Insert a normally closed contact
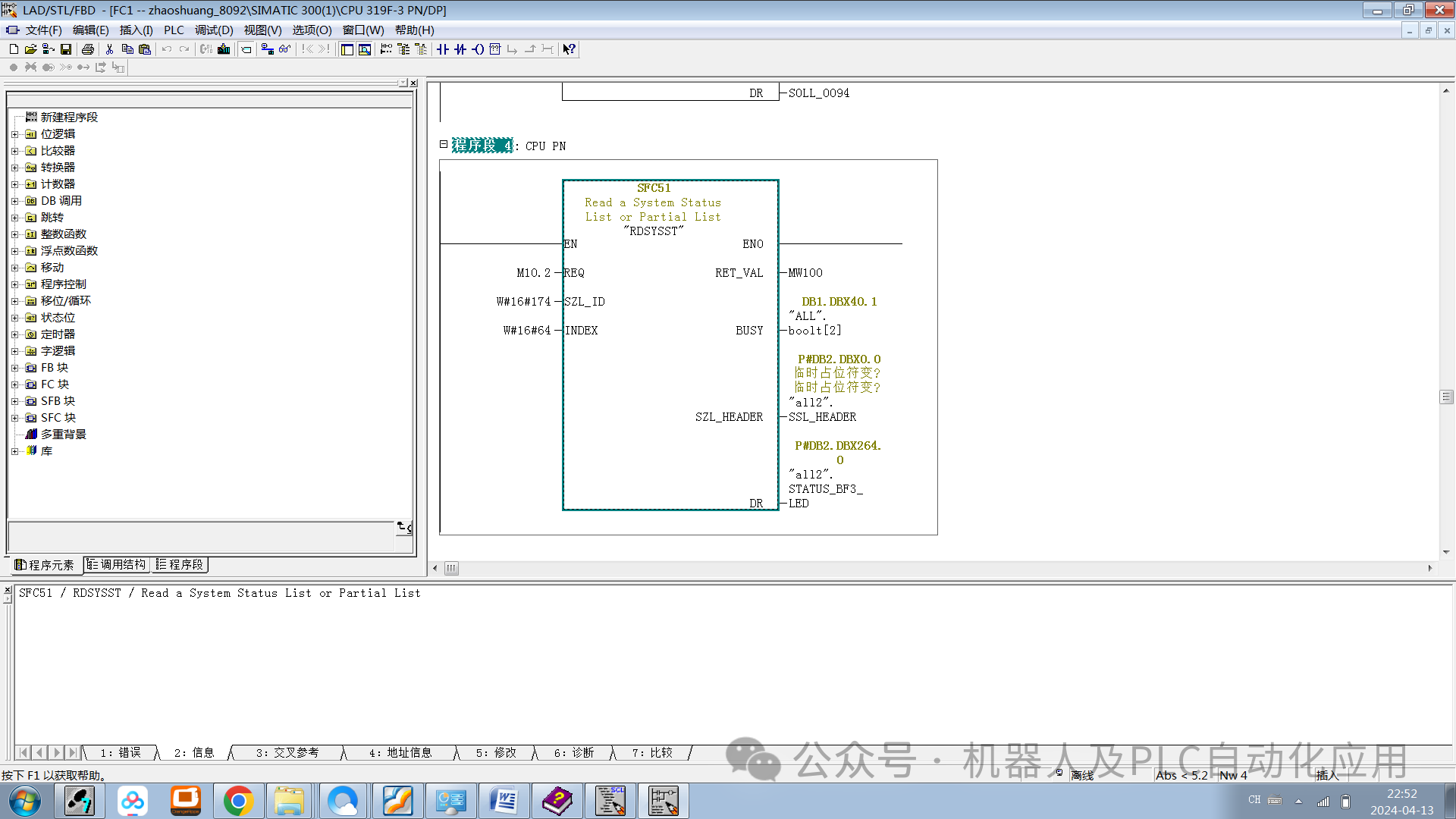Image resolution: width=1456 pixels, height=819 pixels. pos(460,49)
